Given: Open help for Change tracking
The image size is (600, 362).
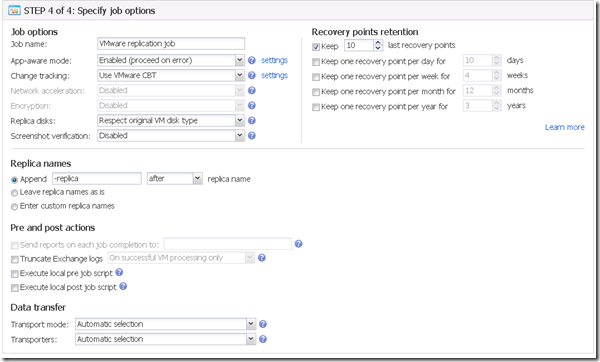Looking at the screenshot, I should [x=251, y=75].
